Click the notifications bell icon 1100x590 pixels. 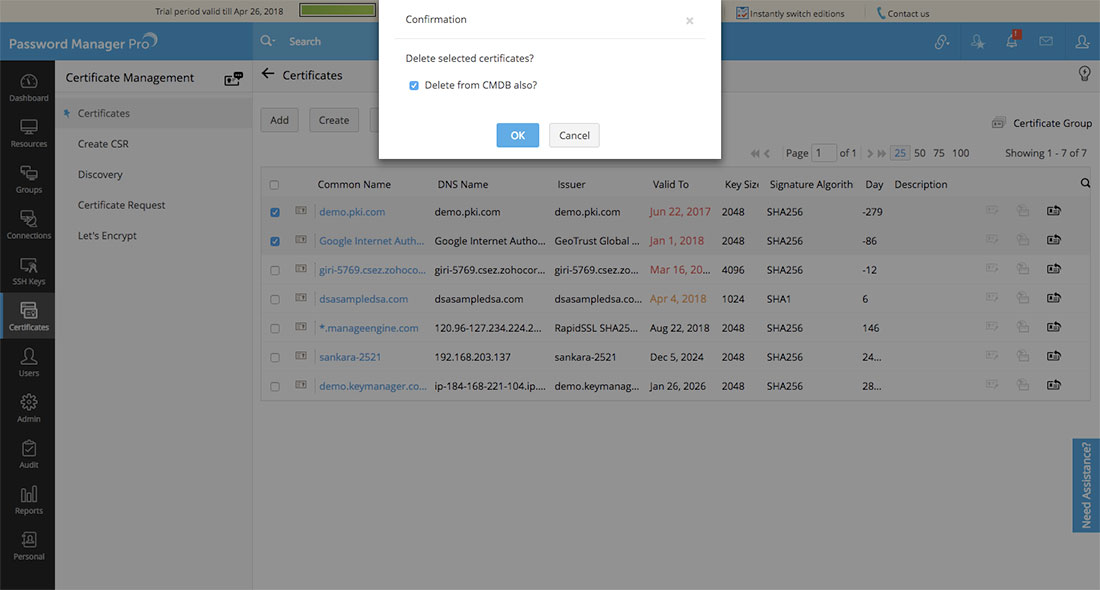1012,41
